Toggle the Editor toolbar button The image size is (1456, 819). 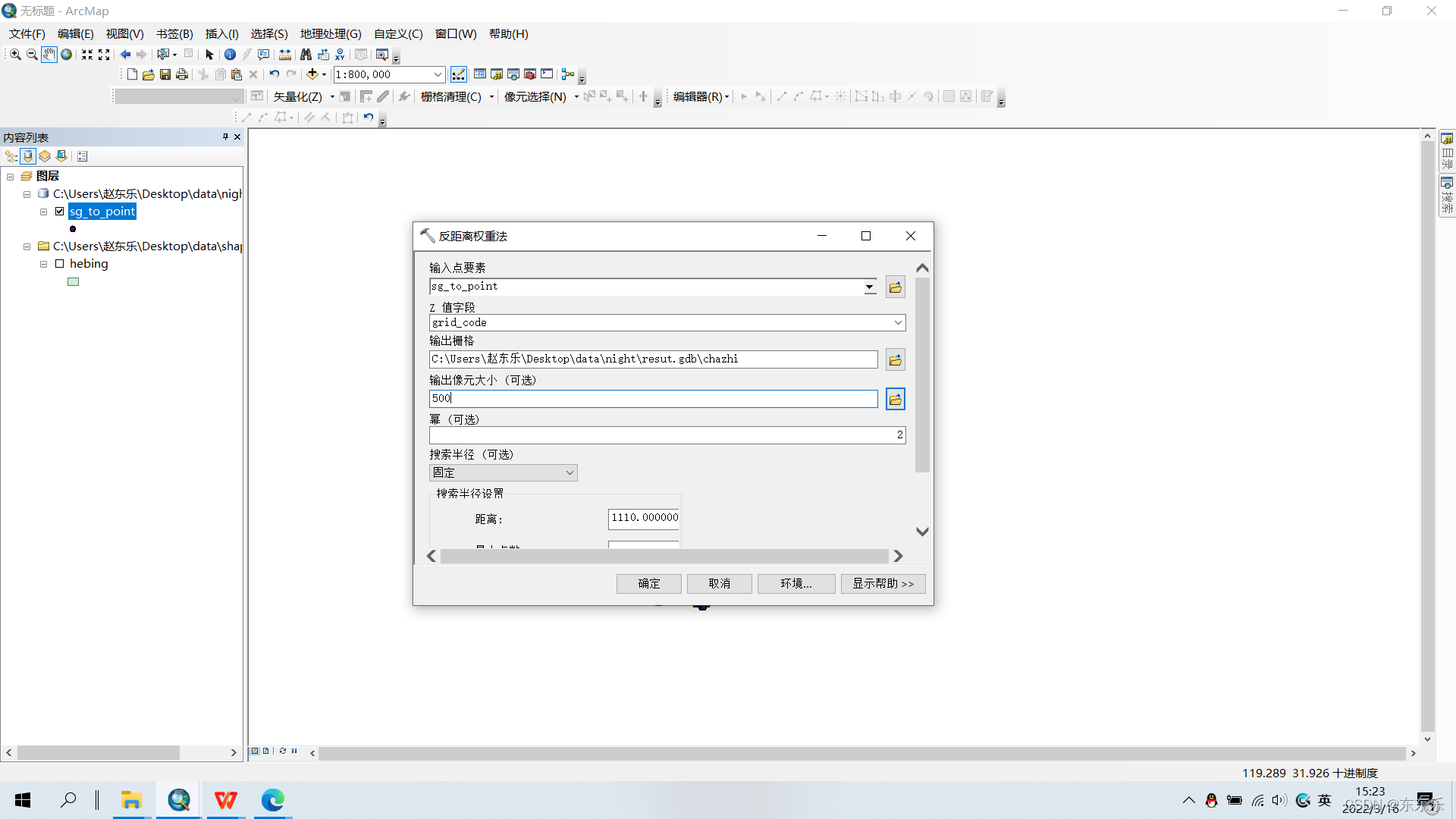459,74
